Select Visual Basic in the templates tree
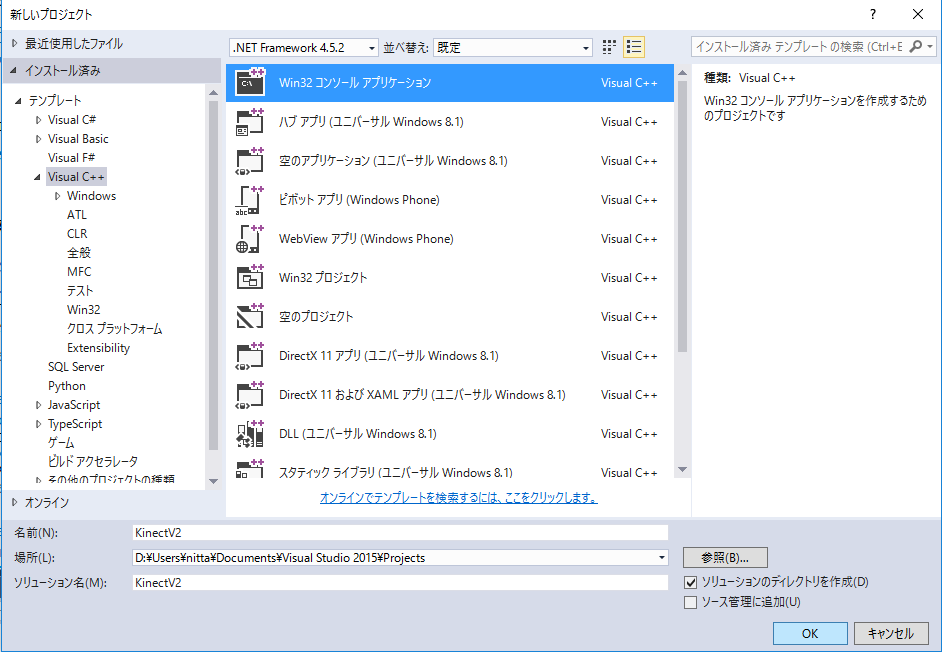This screenshot has height=652, width=942. point(78,139)
